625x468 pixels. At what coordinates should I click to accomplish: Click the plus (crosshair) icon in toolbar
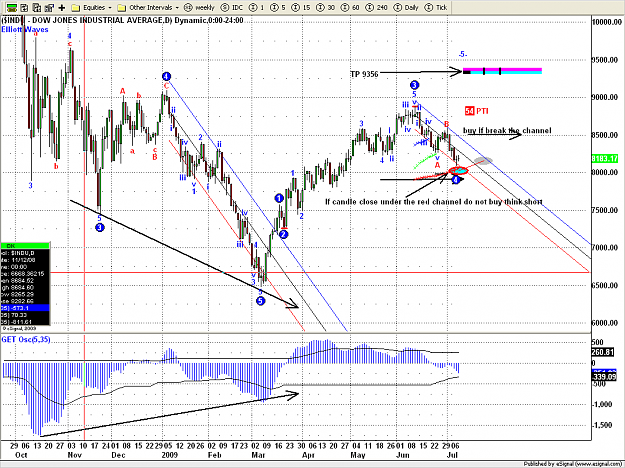pyautogui.click(x=62, y=8)
